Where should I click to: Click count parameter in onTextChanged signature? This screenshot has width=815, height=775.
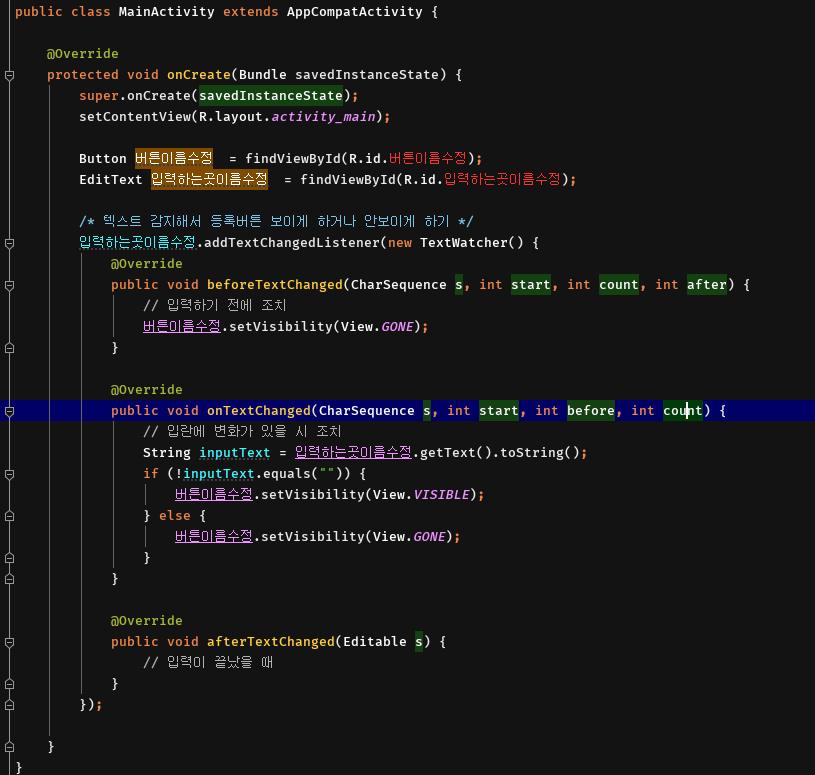[682, 411]
